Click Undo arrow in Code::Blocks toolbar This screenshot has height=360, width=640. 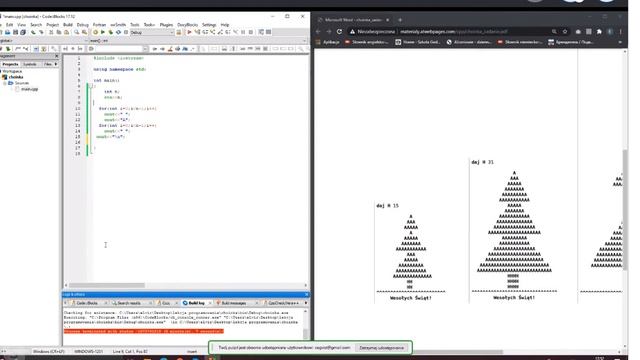(x=33, y=32)
